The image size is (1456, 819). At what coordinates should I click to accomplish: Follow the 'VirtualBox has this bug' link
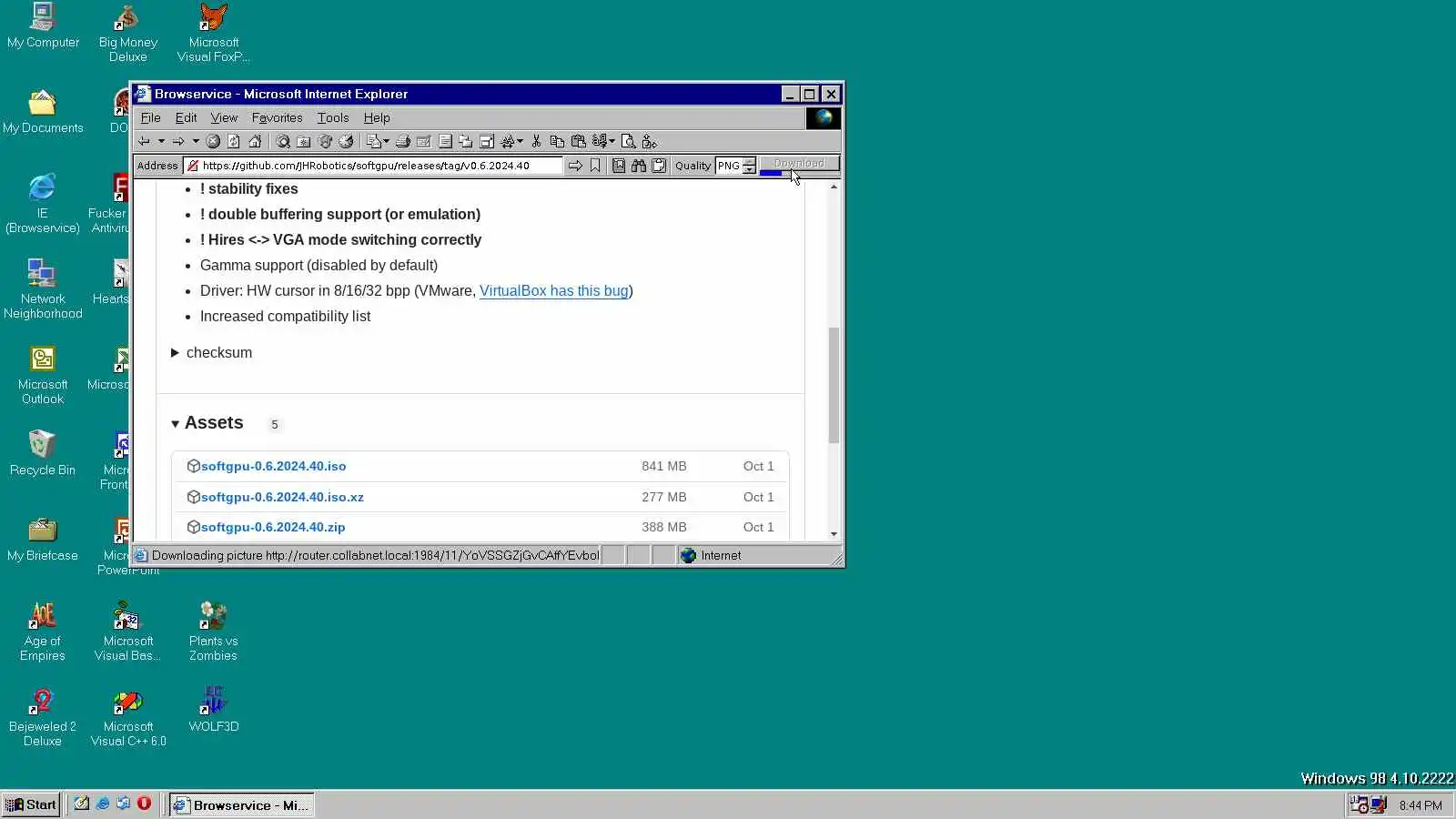554,290
